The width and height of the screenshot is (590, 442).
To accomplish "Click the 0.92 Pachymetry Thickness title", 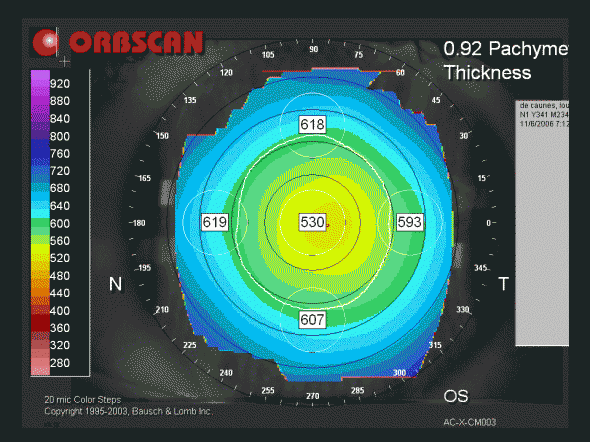I will pos(506,60).
